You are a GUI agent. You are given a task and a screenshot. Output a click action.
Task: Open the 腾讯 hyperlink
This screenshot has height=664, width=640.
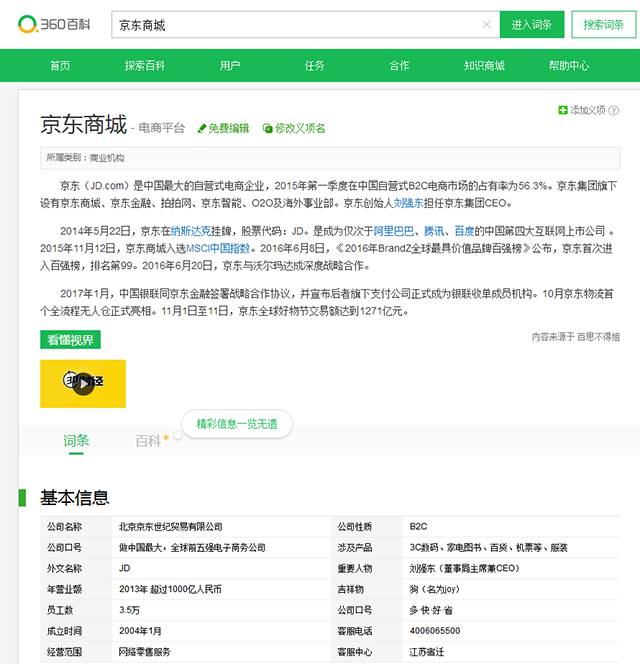click(434, 231)
